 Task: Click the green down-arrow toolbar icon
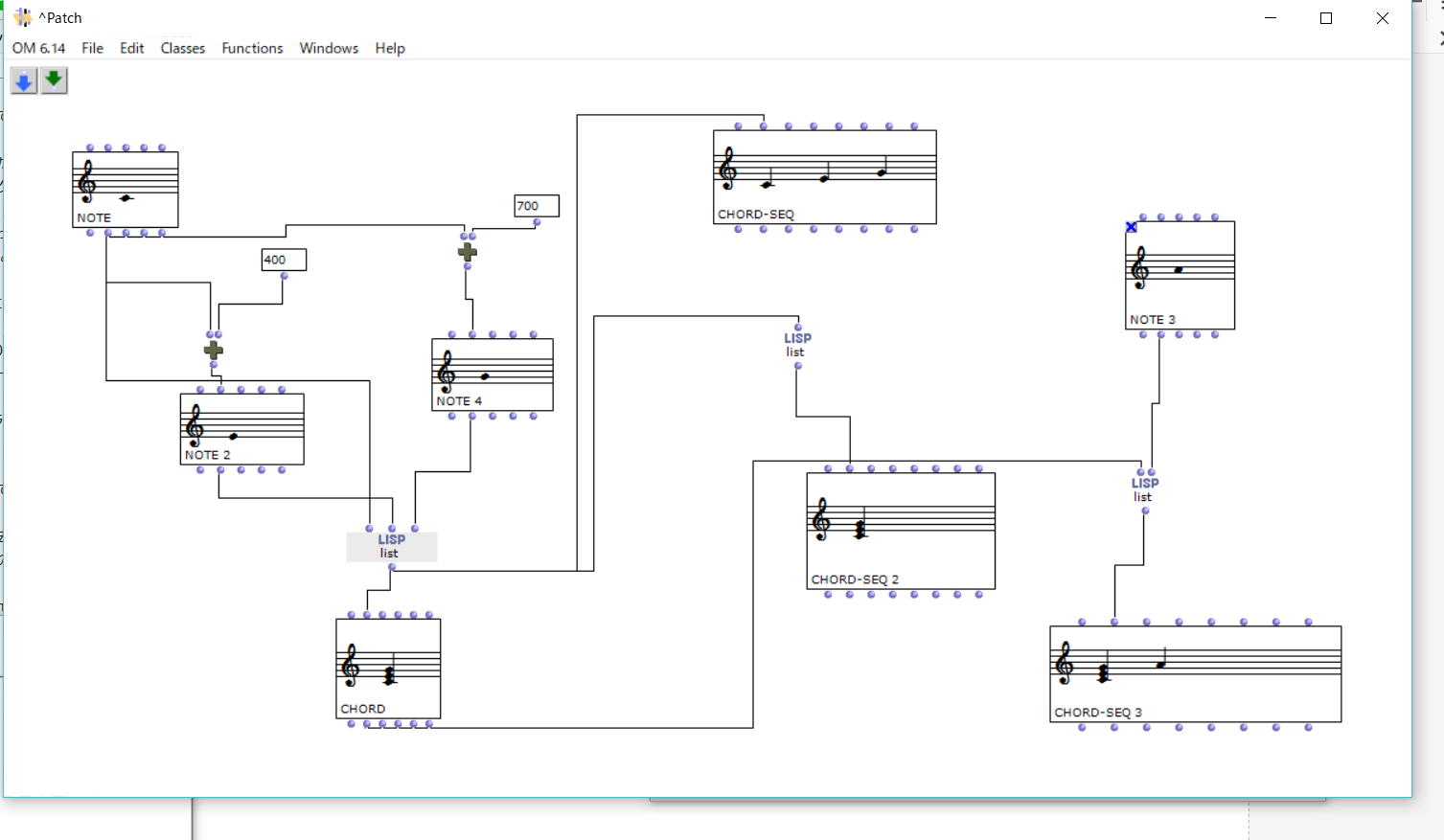point(54,80)
